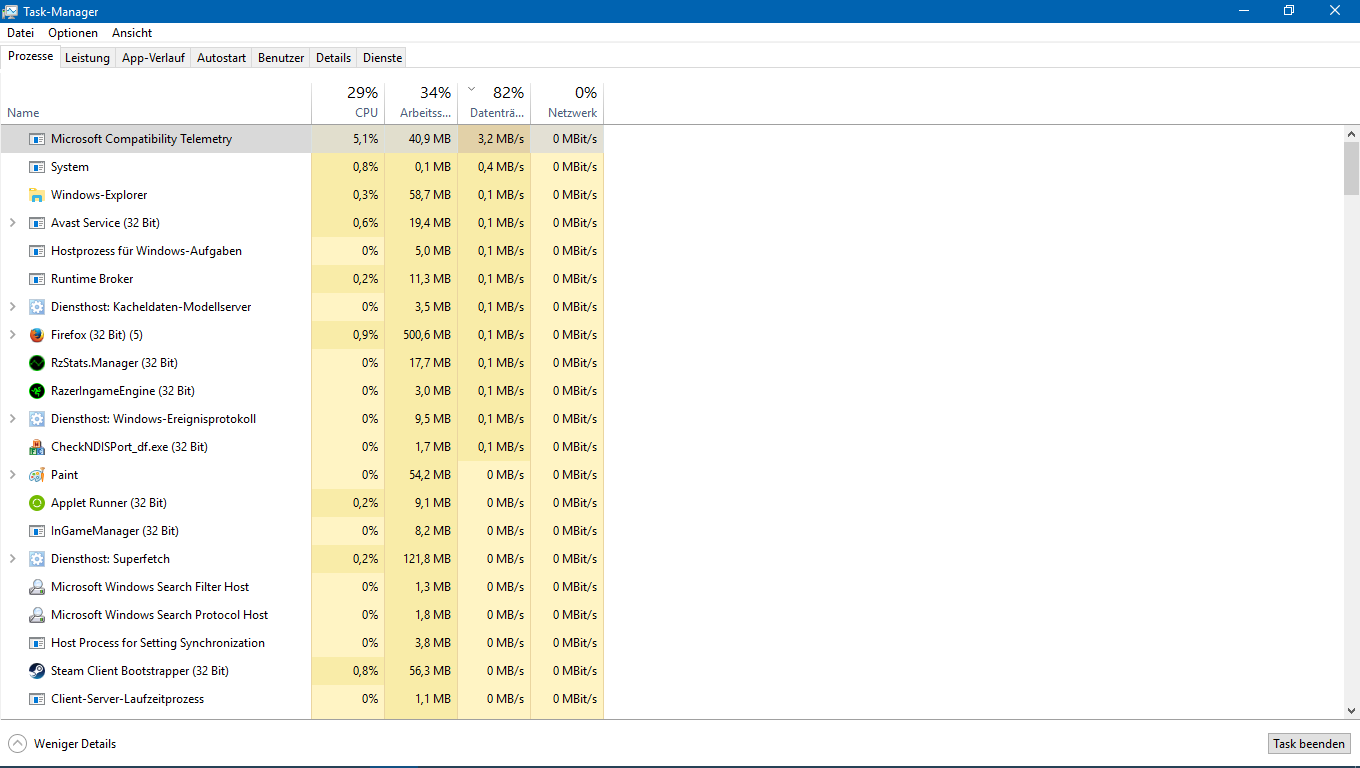Click System disk value 0,4 MB/s
This screenshot has width=1360, height=768.
[501, 167]
